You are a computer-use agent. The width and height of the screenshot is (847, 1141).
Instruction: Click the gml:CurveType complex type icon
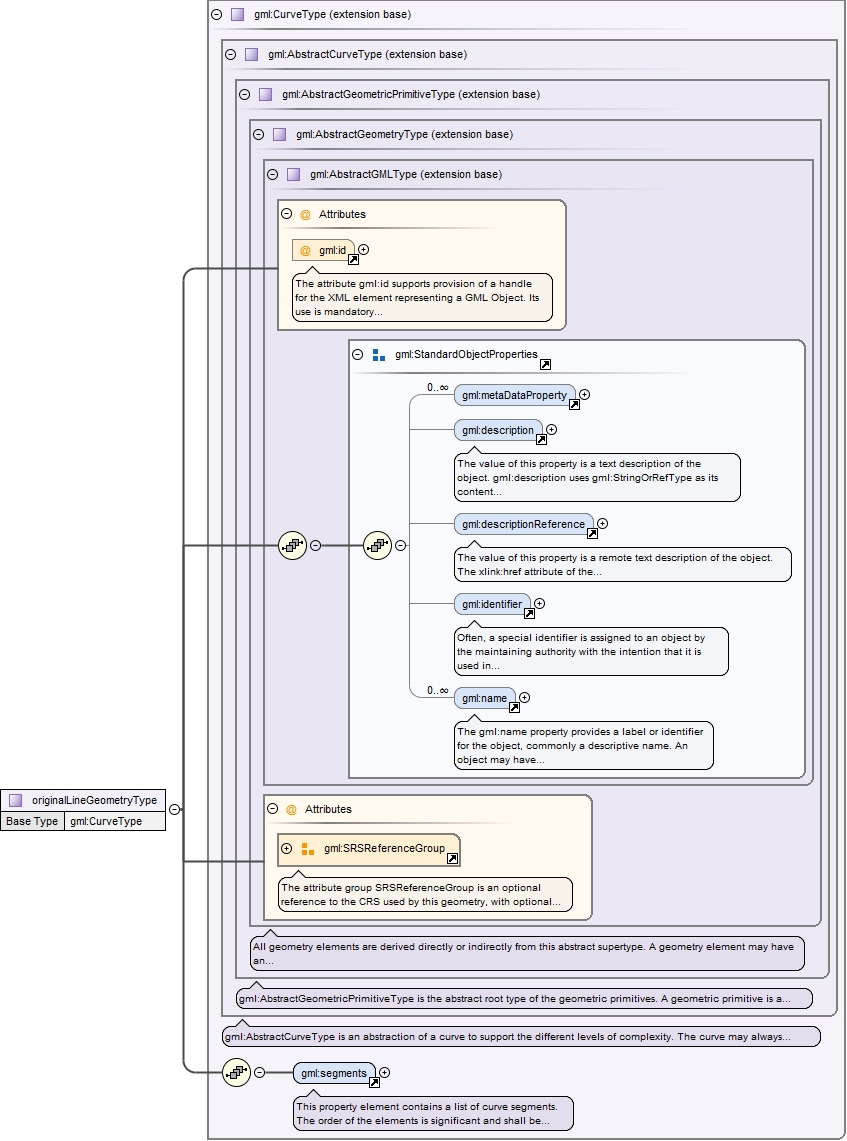(237, 14)
